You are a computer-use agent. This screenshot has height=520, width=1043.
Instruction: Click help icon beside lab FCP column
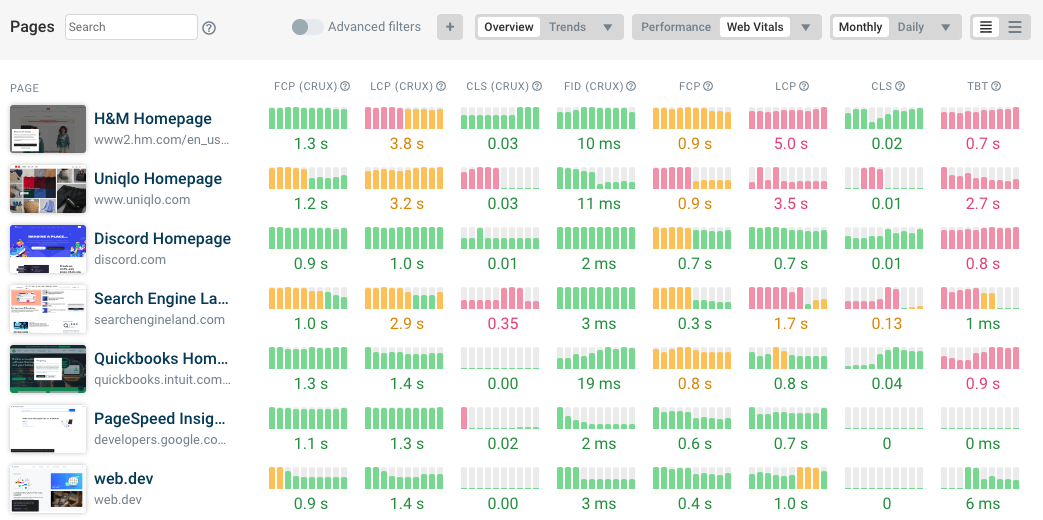pyautogui.click(x=708, y=86)
